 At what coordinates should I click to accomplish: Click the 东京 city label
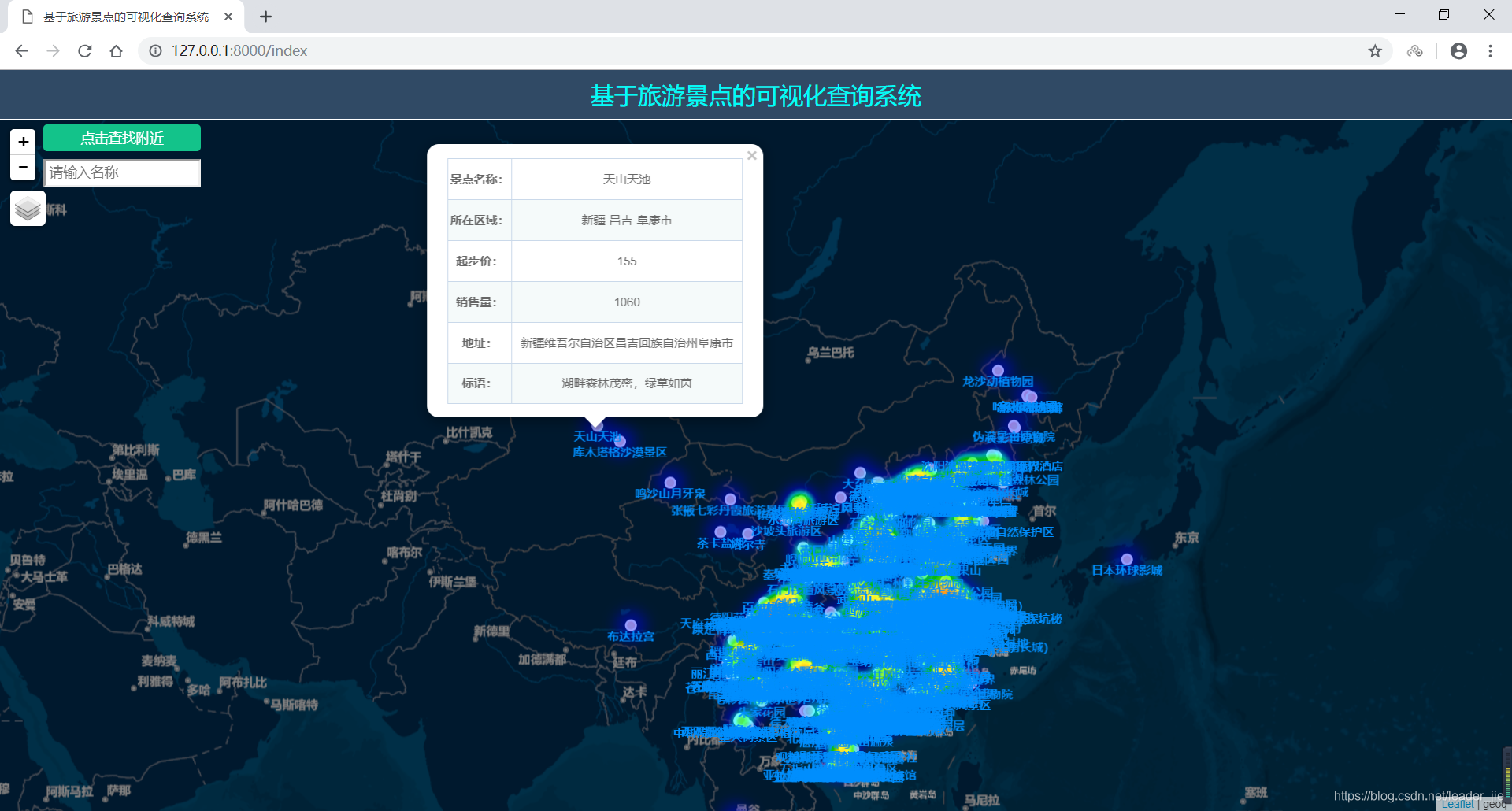click(1187, 538)
